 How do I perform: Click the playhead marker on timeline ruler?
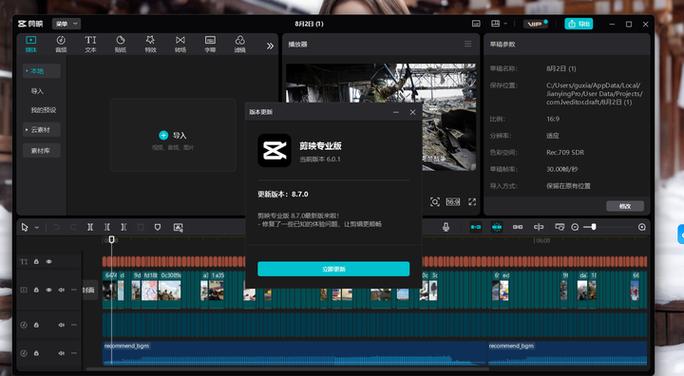(111, 239)
